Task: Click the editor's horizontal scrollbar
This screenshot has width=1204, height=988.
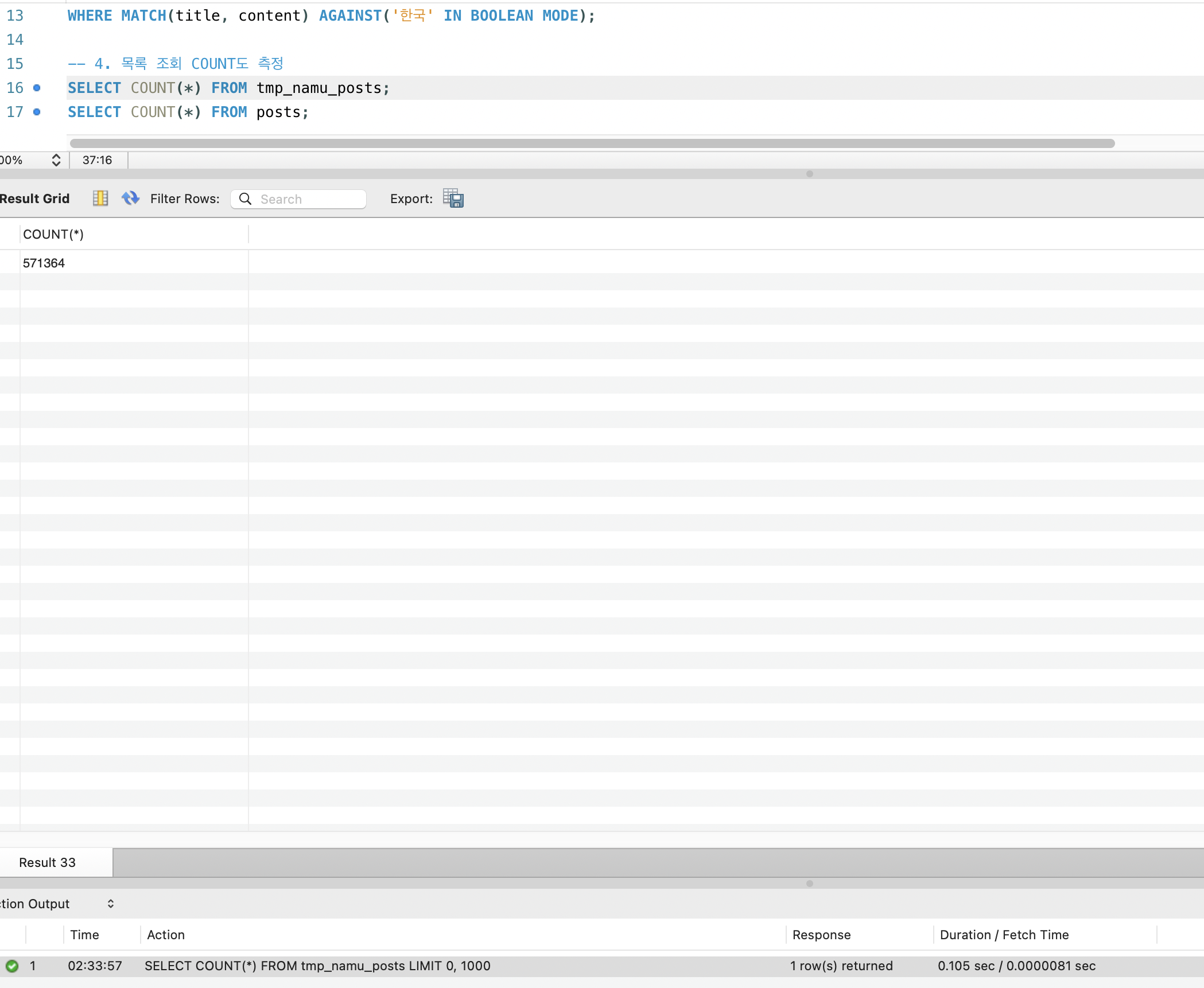Action: [591, 143]
